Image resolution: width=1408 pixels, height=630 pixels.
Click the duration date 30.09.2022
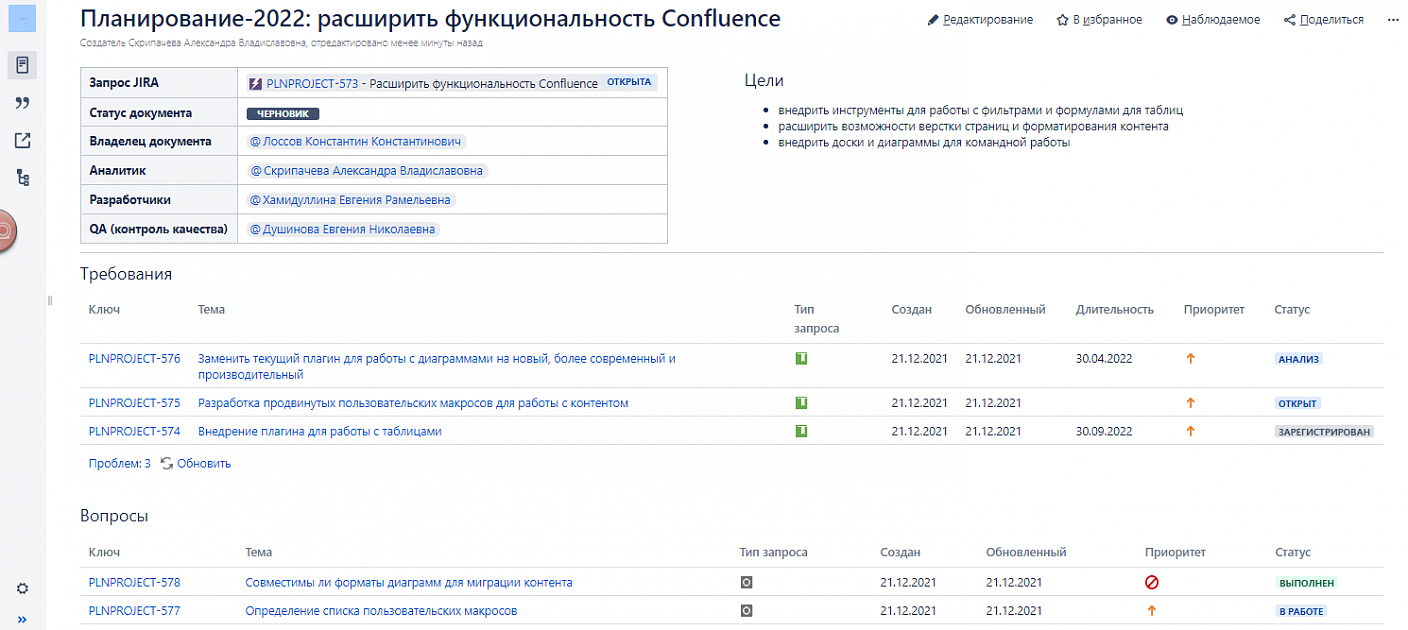[x=1104, y=431]
